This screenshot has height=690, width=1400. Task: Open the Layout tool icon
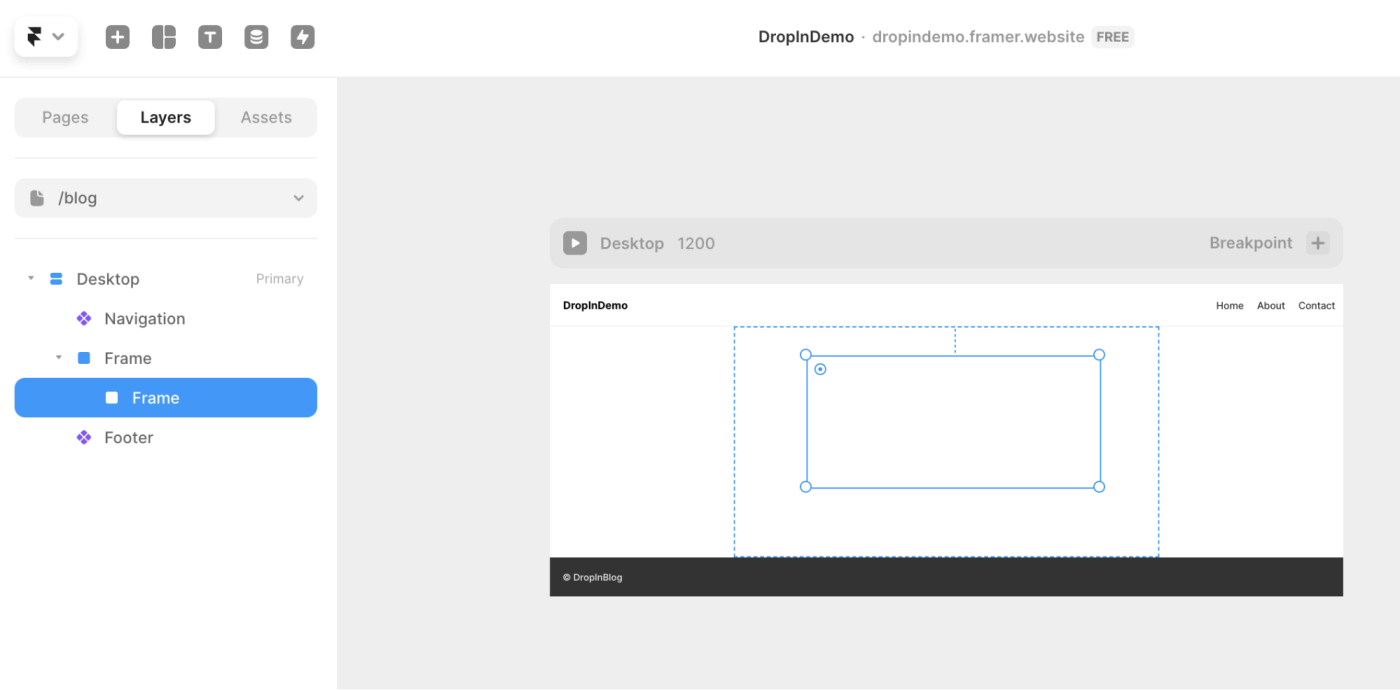164,37
